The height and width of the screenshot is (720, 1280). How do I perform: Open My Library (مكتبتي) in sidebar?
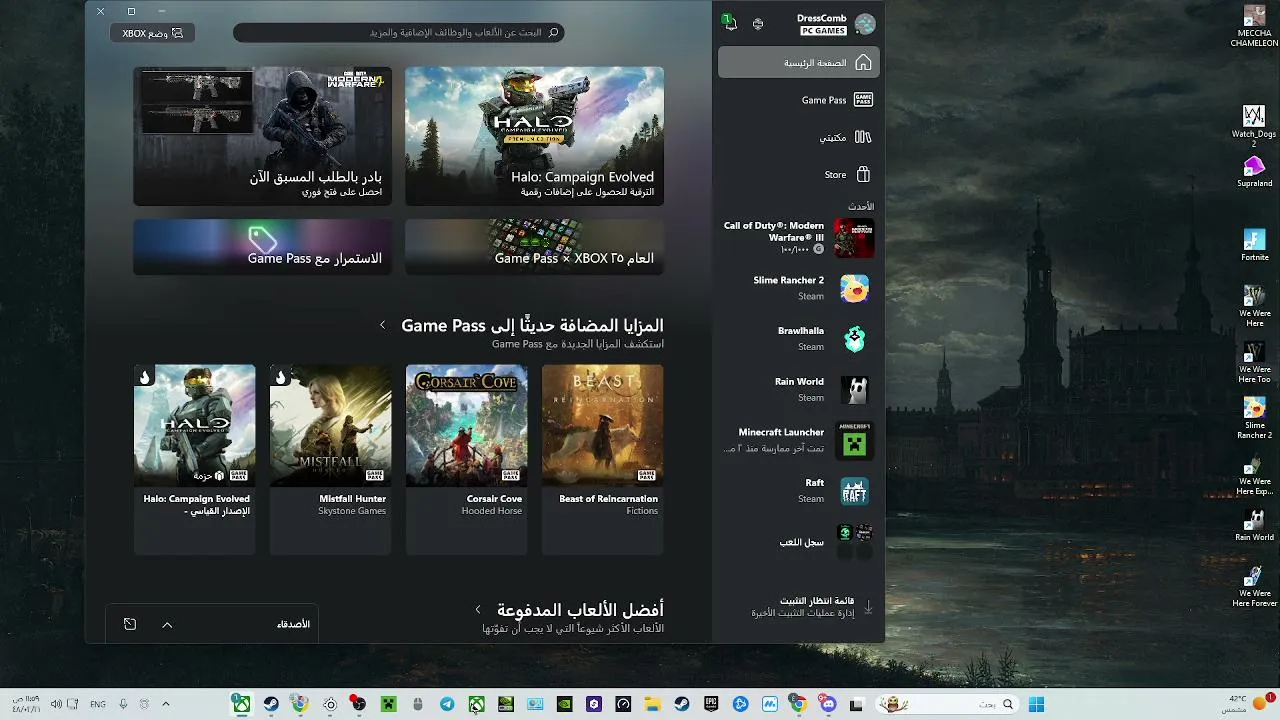(x=799, y=137)
